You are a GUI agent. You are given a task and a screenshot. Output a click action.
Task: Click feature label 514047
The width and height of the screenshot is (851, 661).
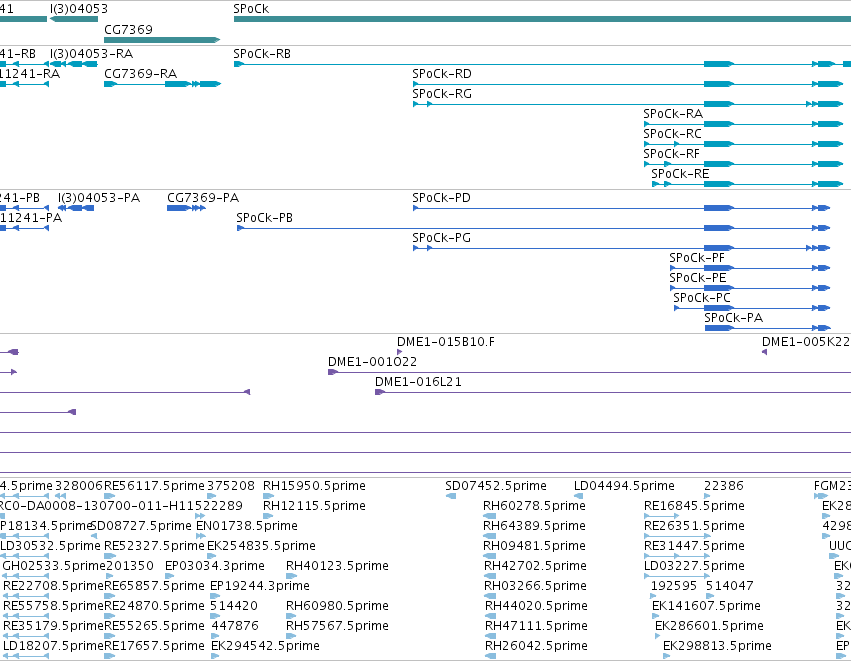729,587
